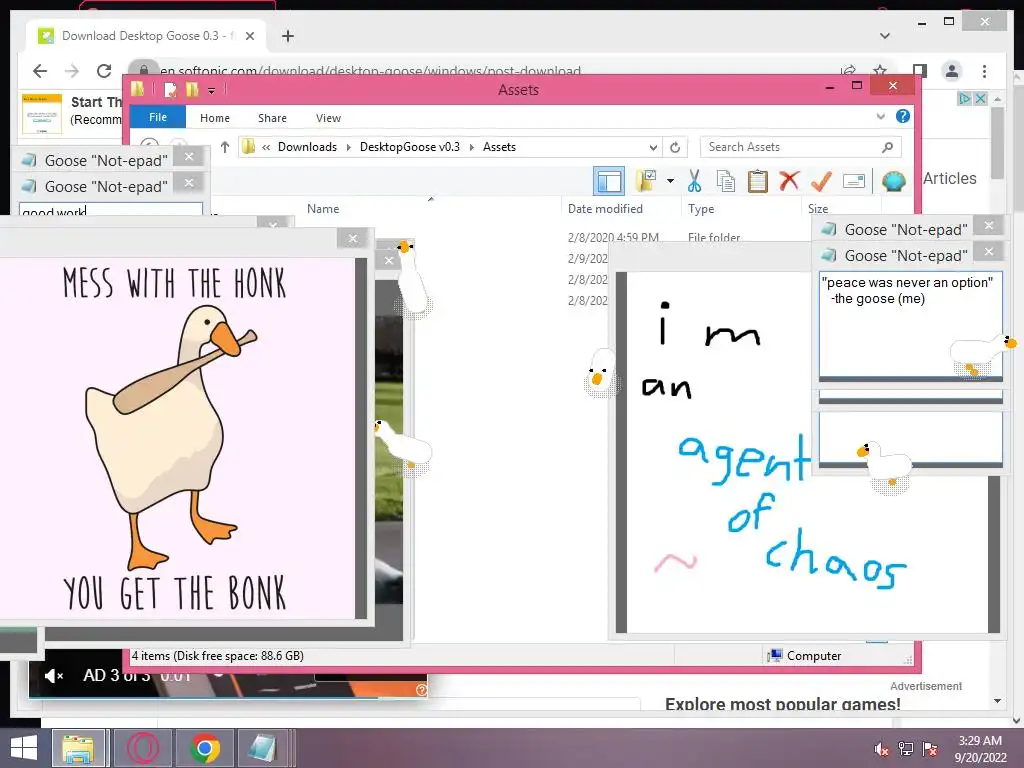Sort by the Date modified column header
The image size is (1024, 768).
[x=605, y=209]
